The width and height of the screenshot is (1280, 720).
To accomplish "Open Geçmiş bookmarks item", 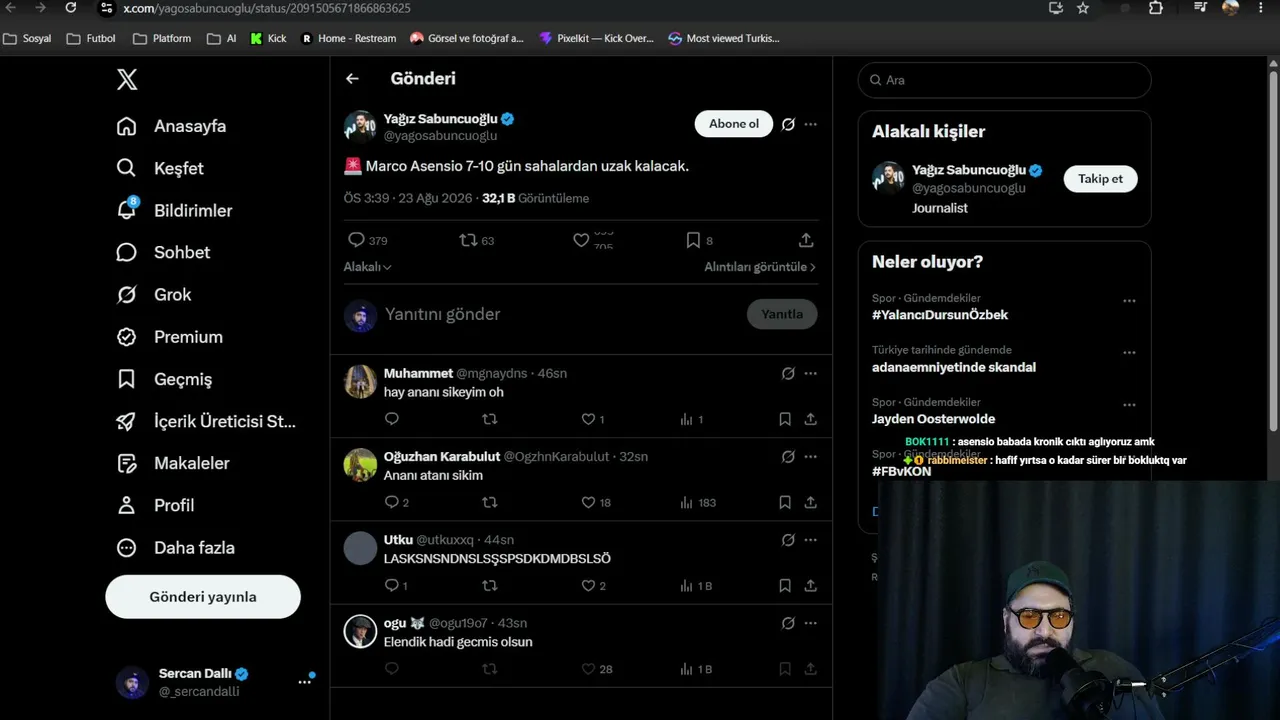I will [164, 379].
